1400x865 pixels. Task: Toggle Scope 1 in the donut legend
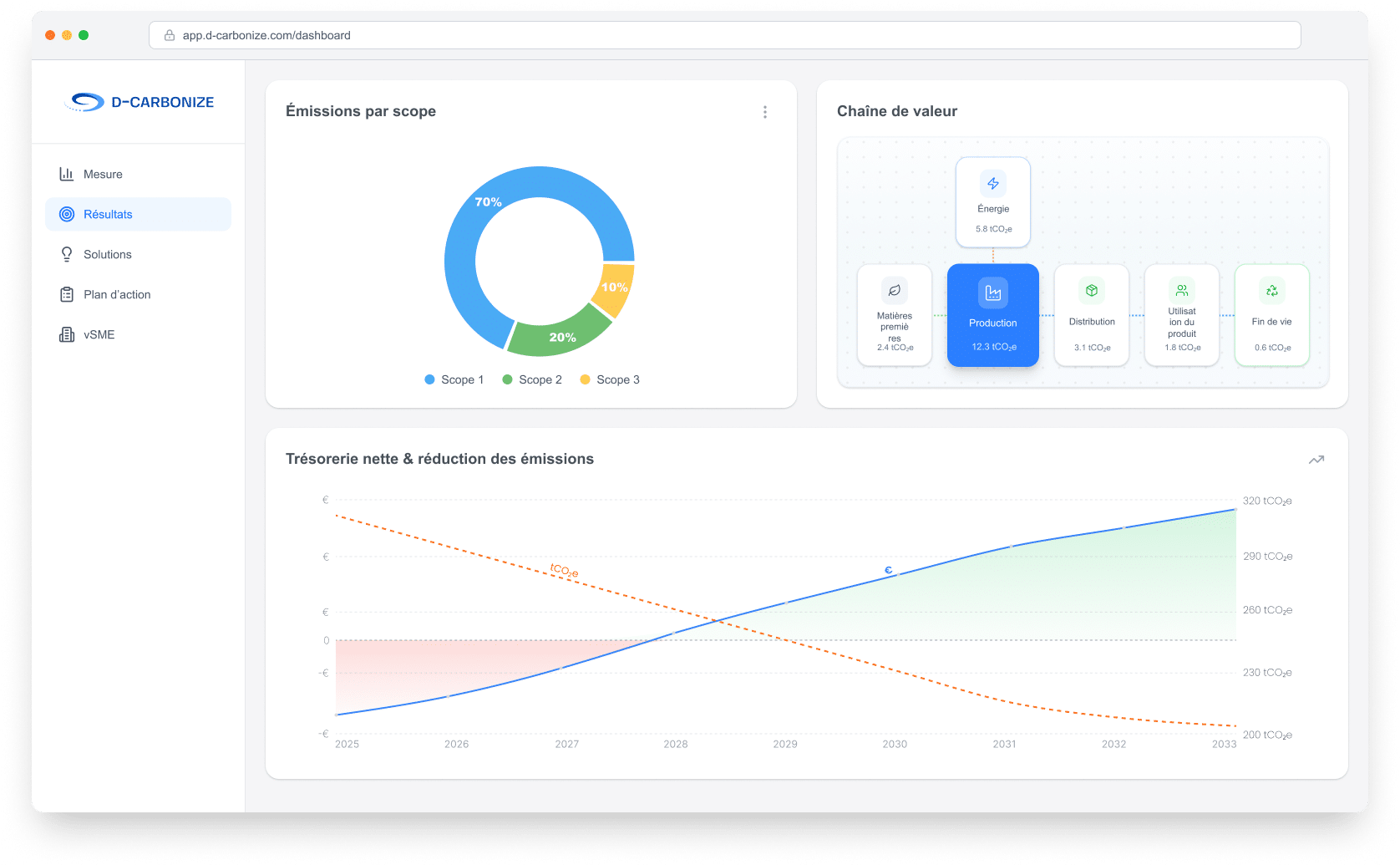click(x=454, y=379)
